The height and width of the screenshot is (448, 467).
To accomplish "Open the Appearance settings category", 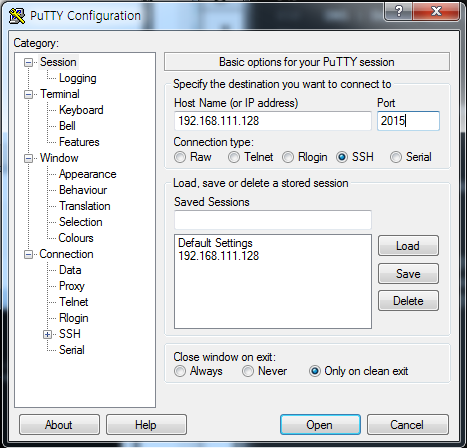I will point(88,174).
